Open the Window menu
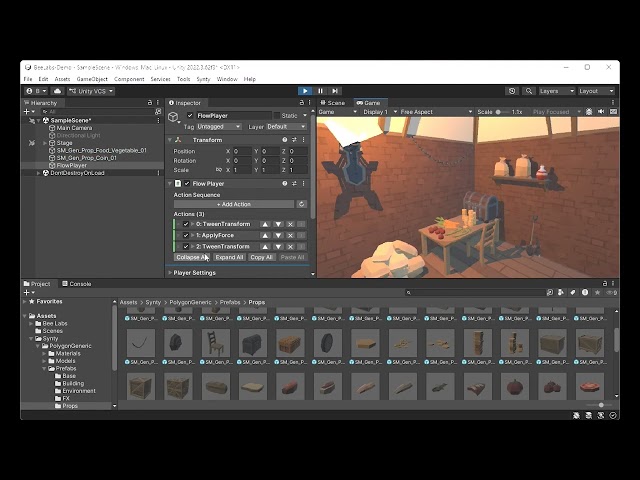Image resolution: width=640 pixels, height=480 pixels. (227, 79)
